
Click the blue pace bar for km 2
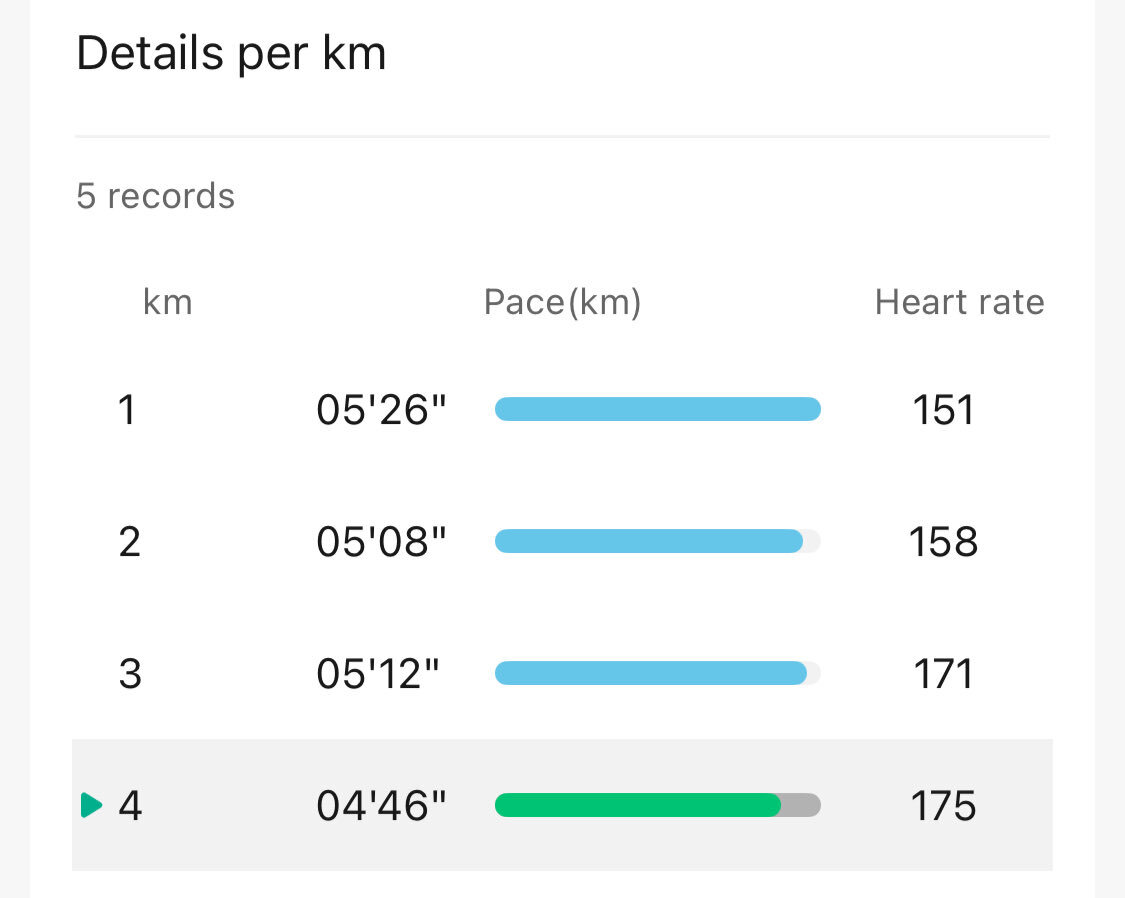(x=648, y=541)
